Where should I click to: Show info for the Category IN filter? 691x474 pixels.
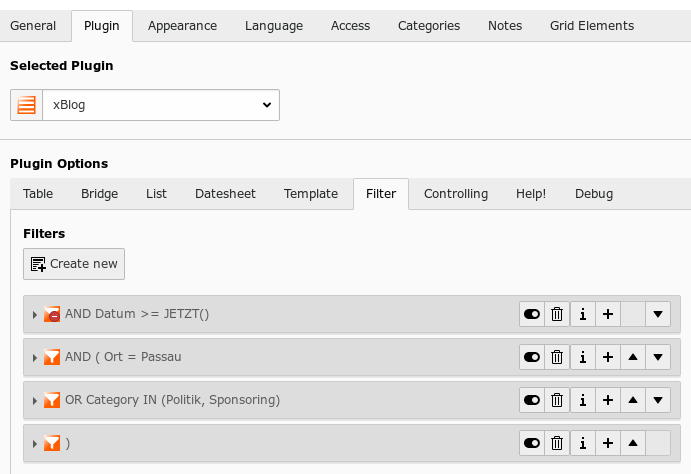583,400
